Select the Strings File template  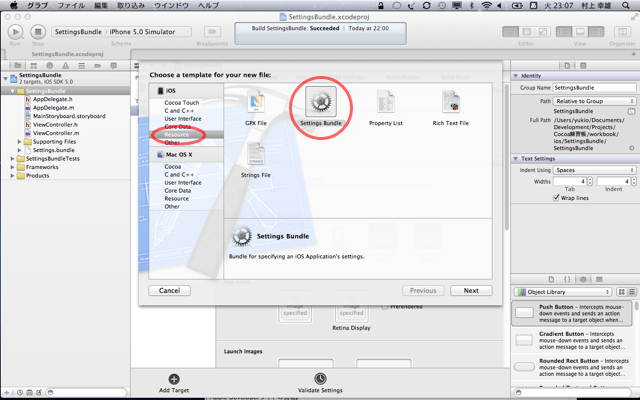(256, 160)
